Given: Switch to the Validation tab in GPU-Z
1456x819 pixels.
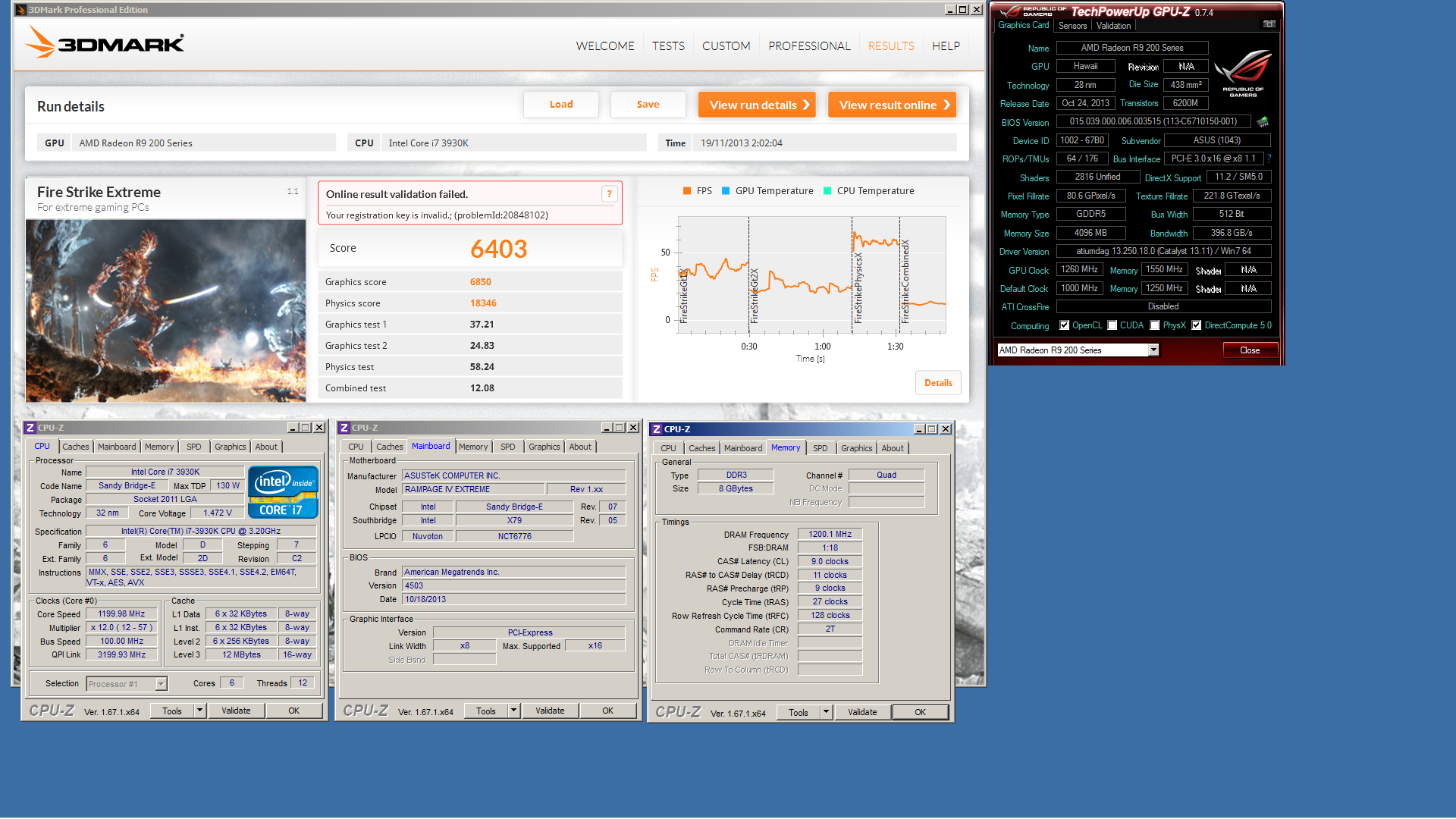Looking at the screenshot, I should (x=1113, y=26).
